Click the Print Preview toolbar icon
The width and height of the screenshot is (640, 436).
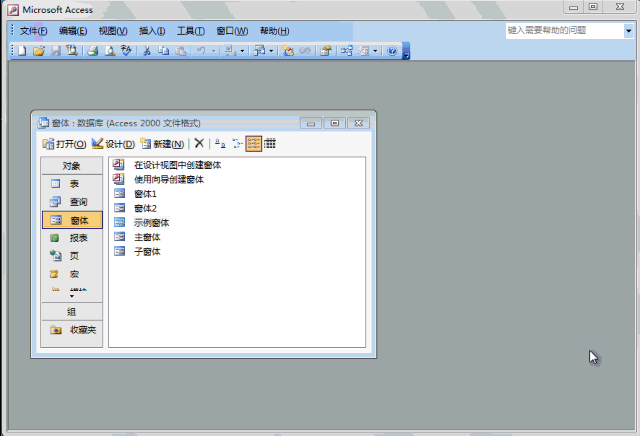109,51
